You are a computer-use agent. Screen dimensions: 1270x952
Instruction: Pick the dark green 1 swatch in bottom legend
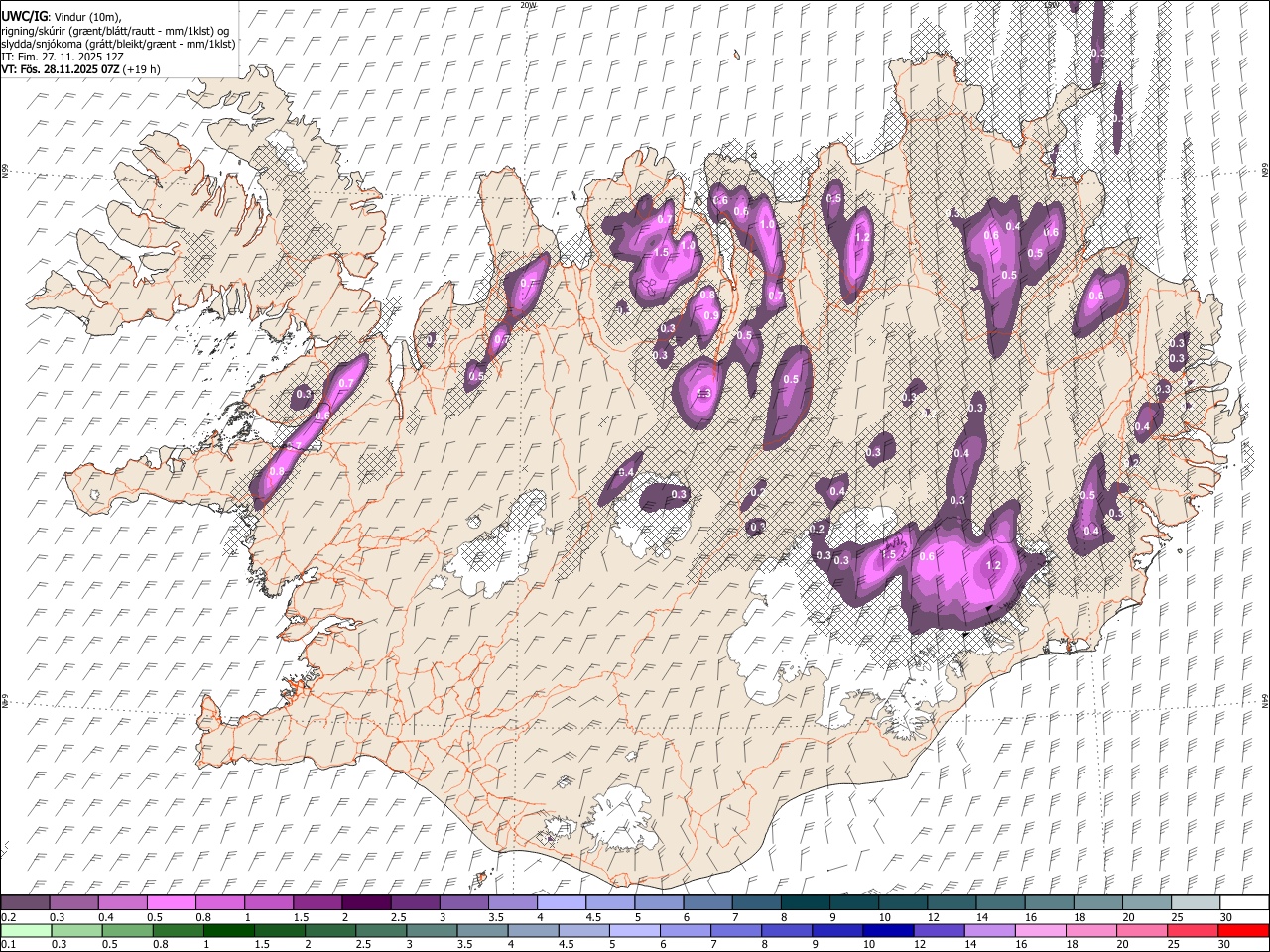[x=228, y=931]
